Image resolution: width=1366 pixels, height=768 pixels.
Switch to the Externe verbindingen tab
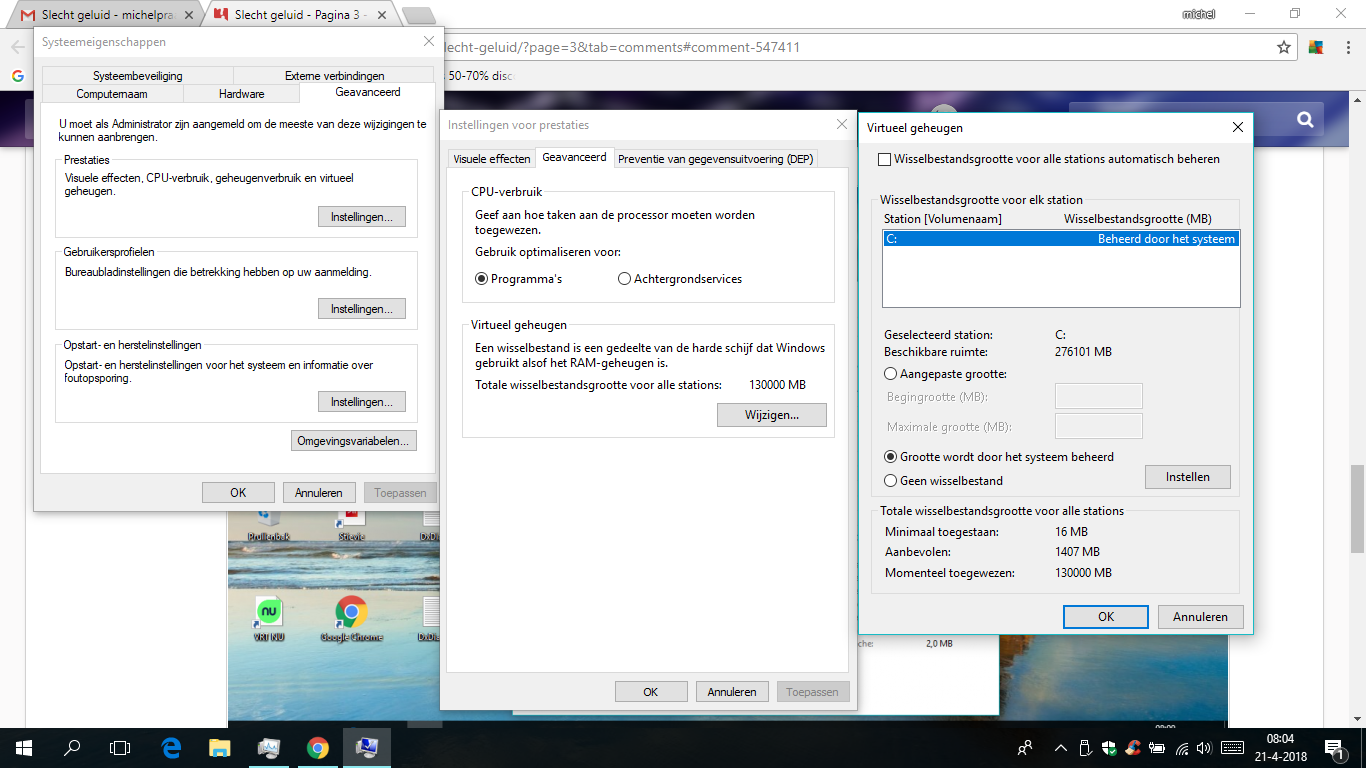coord(334,76)
